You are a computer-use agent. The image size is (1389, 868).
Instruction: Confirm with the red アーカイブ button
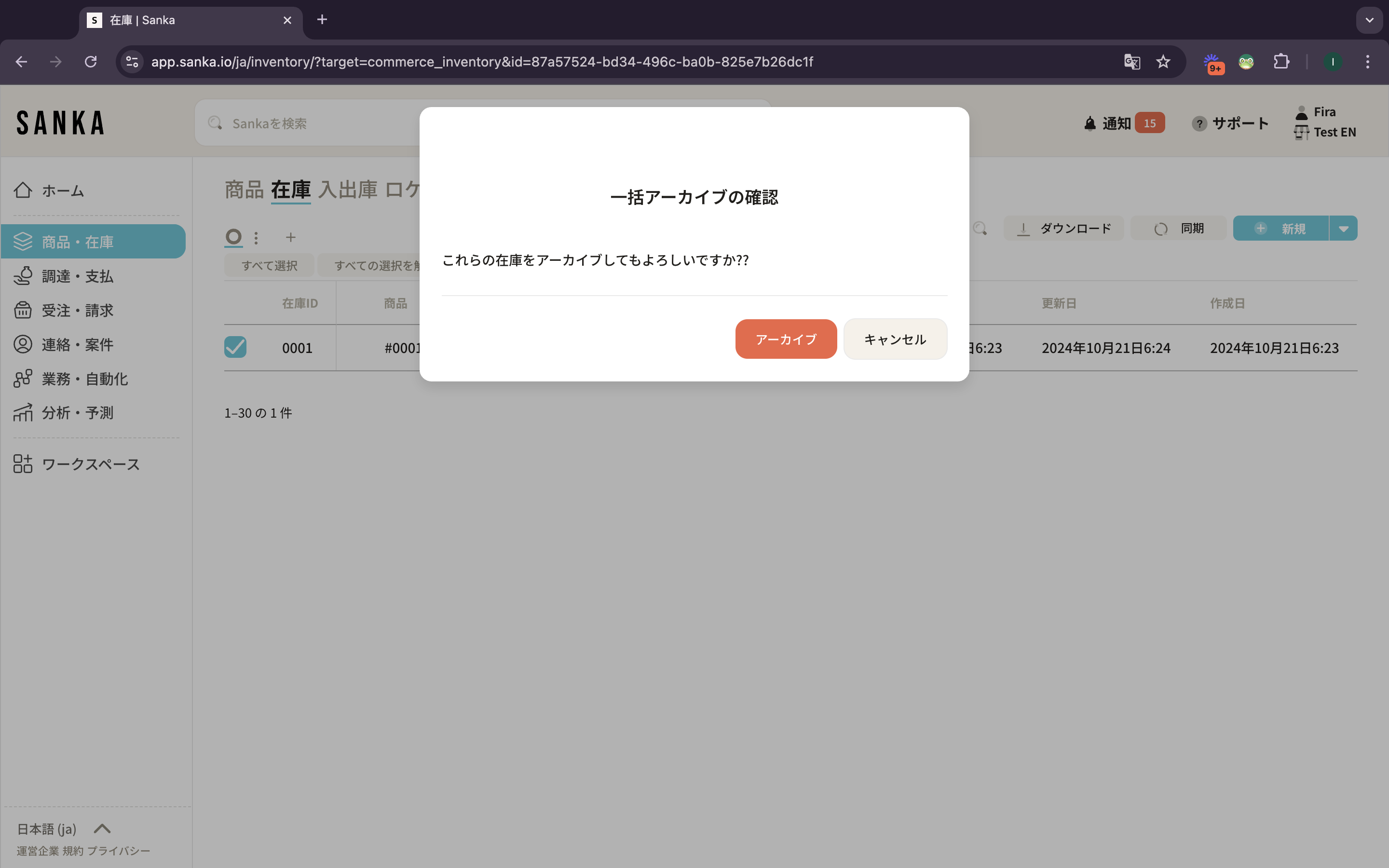pos(785,339)
